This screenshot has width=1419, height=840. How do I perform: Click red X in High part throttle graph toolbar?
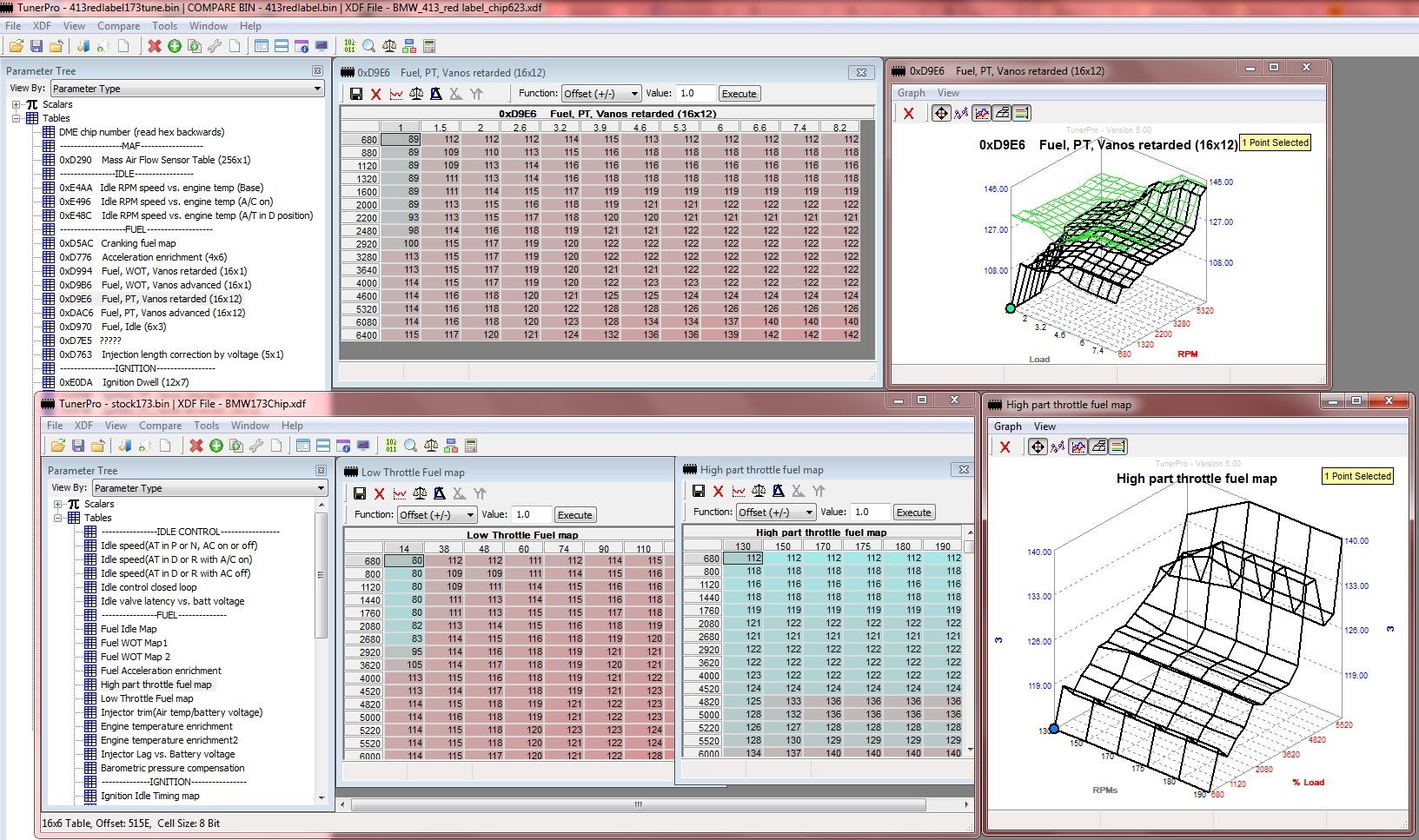1005,446
